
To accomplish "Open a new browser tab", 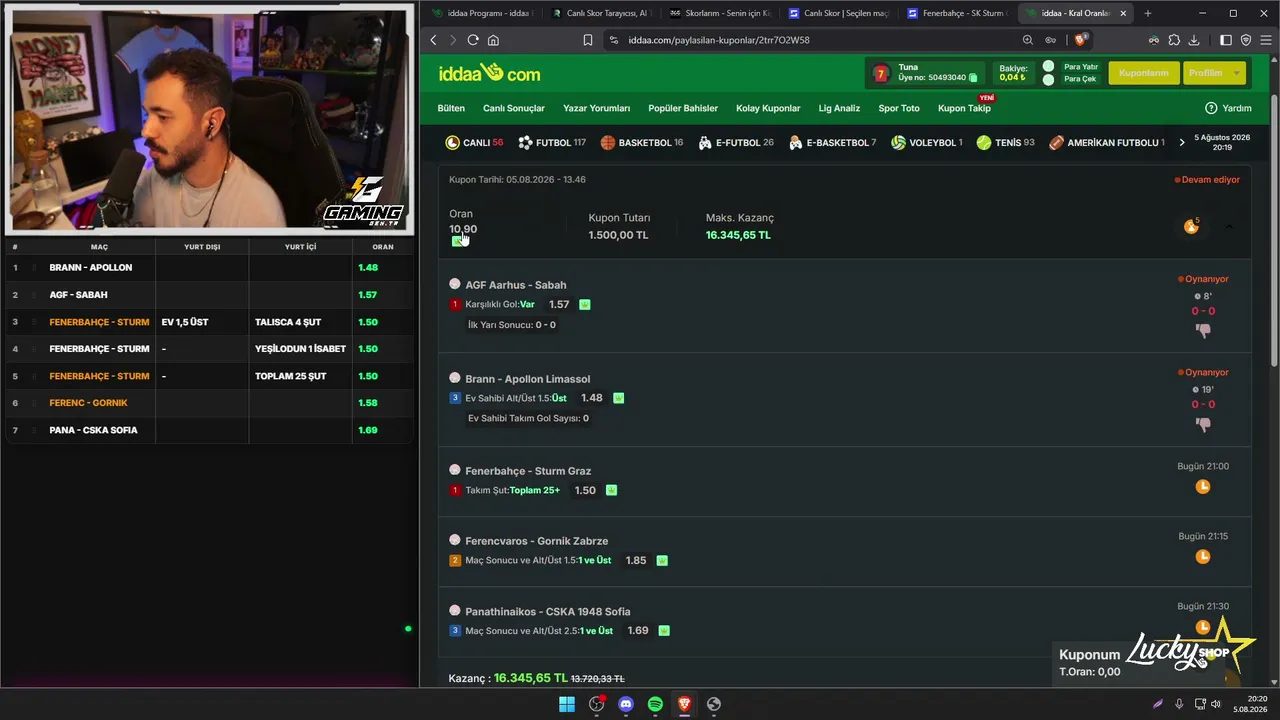I will click(1147, 13).
